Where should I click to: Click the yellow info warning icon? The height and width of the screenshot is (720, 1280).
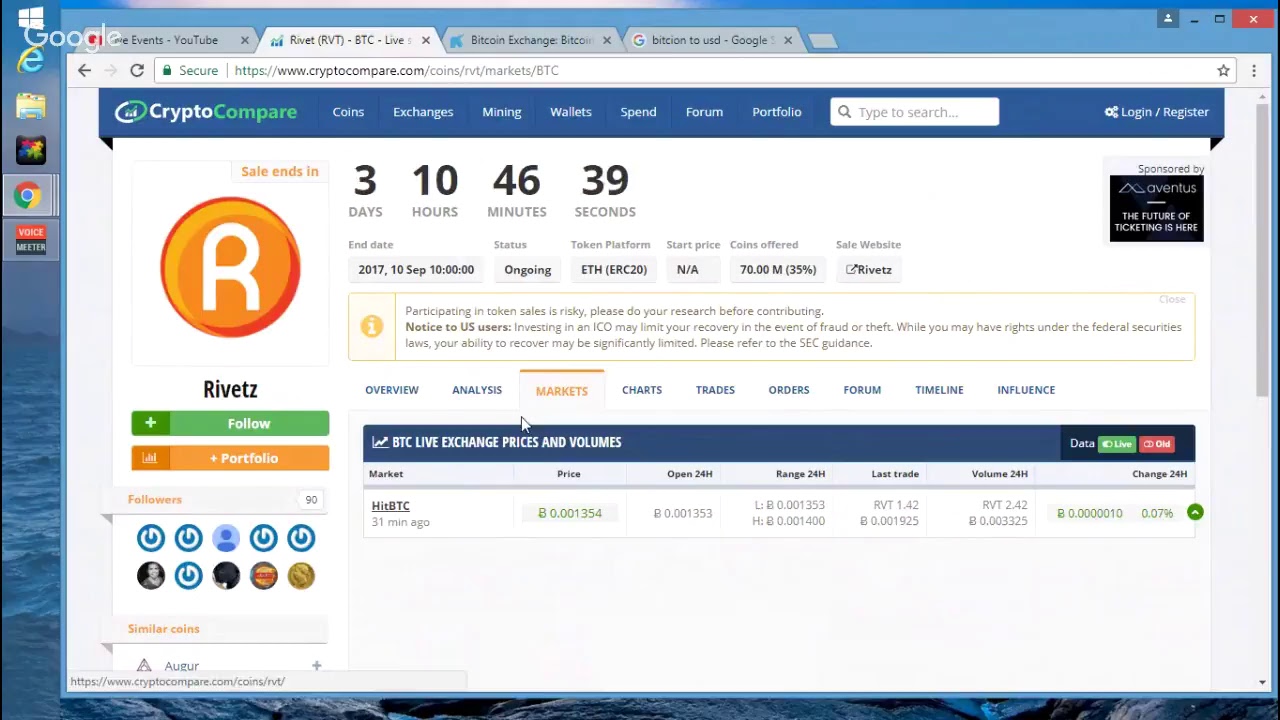click(x=372, y=327)
